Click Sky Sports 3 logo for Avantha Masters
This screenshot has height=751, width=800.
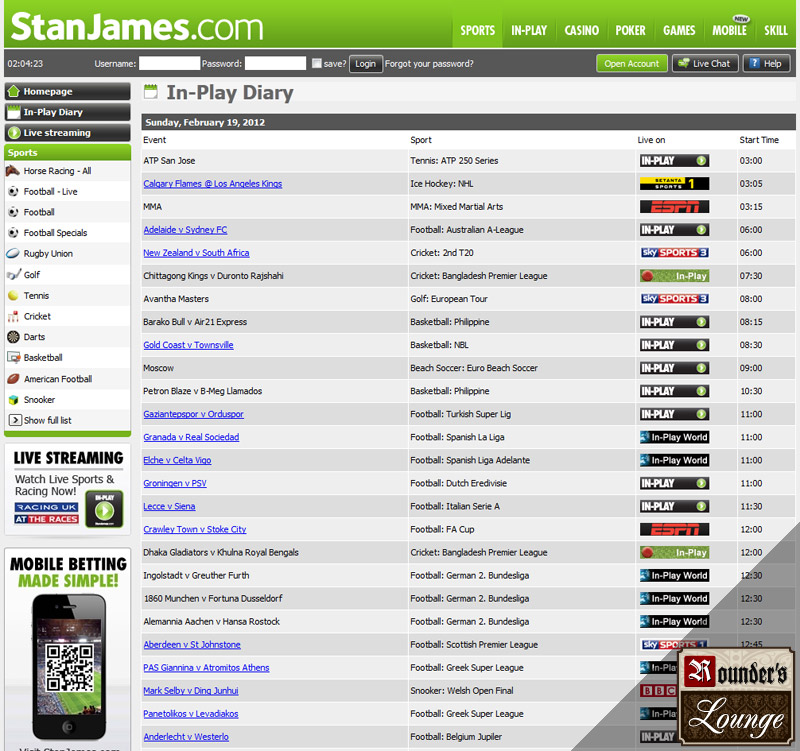point(674,298)
